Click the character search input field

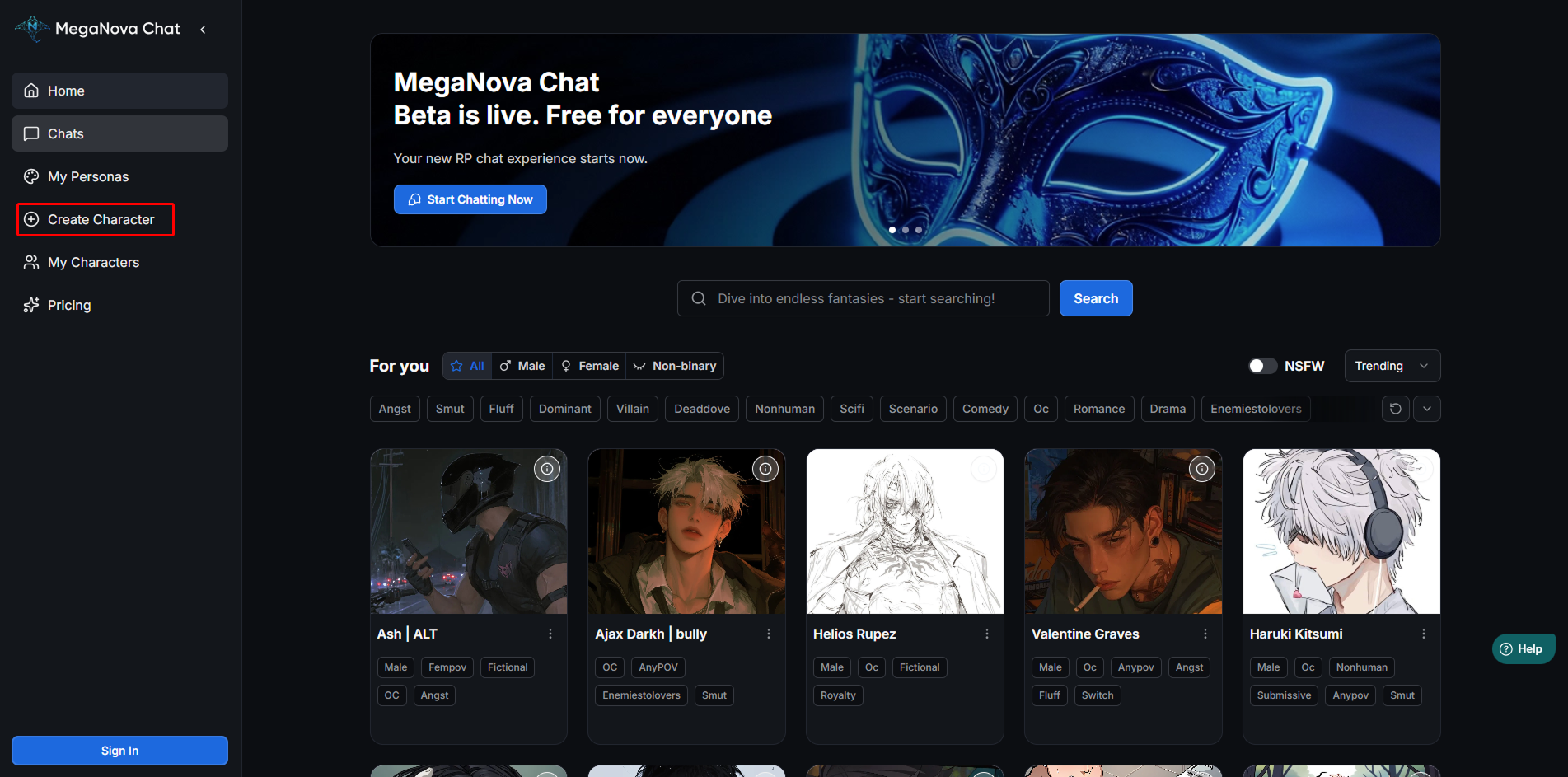[x=863, y=298]
